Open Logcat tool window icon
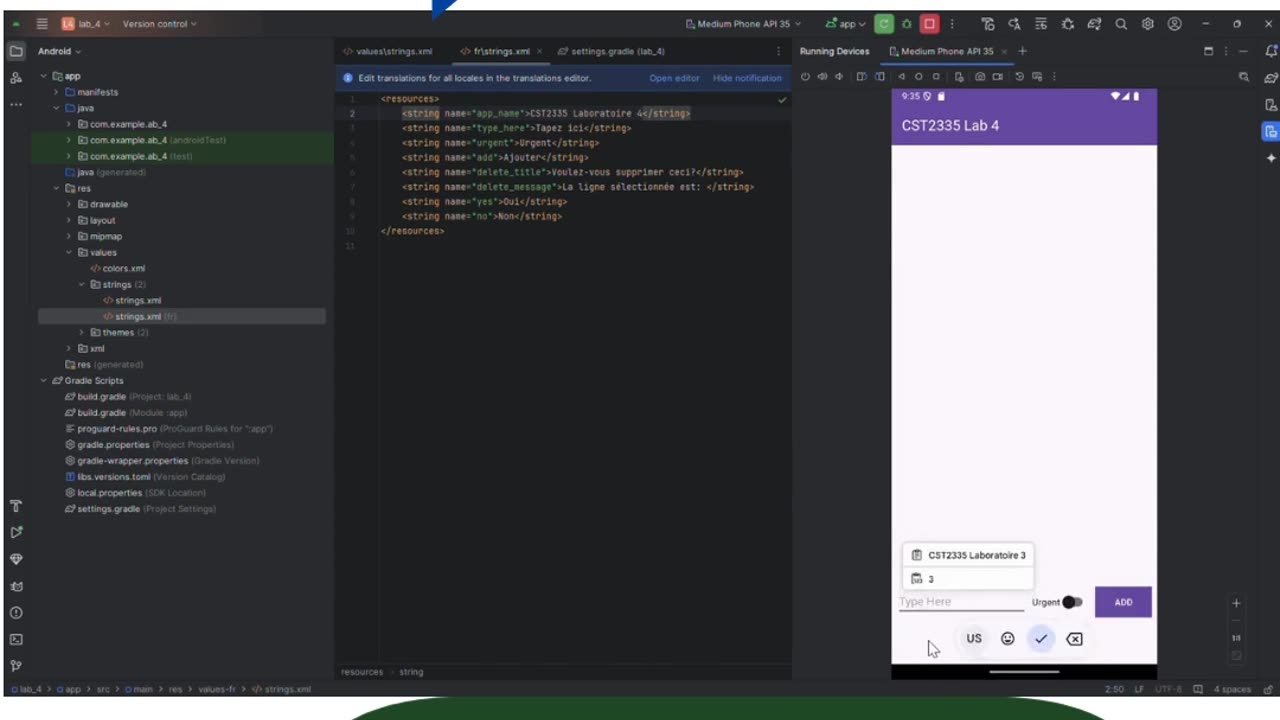 tap(16, 586)
